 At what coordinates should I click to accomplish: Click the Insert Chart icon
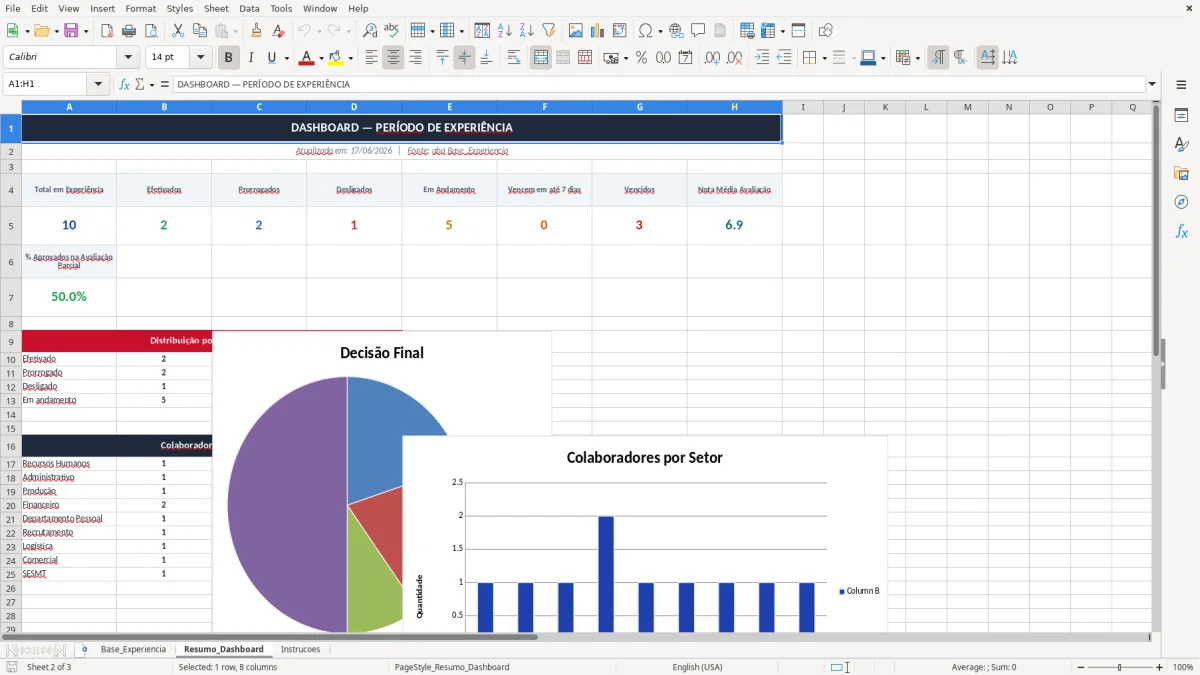(597, 31)
